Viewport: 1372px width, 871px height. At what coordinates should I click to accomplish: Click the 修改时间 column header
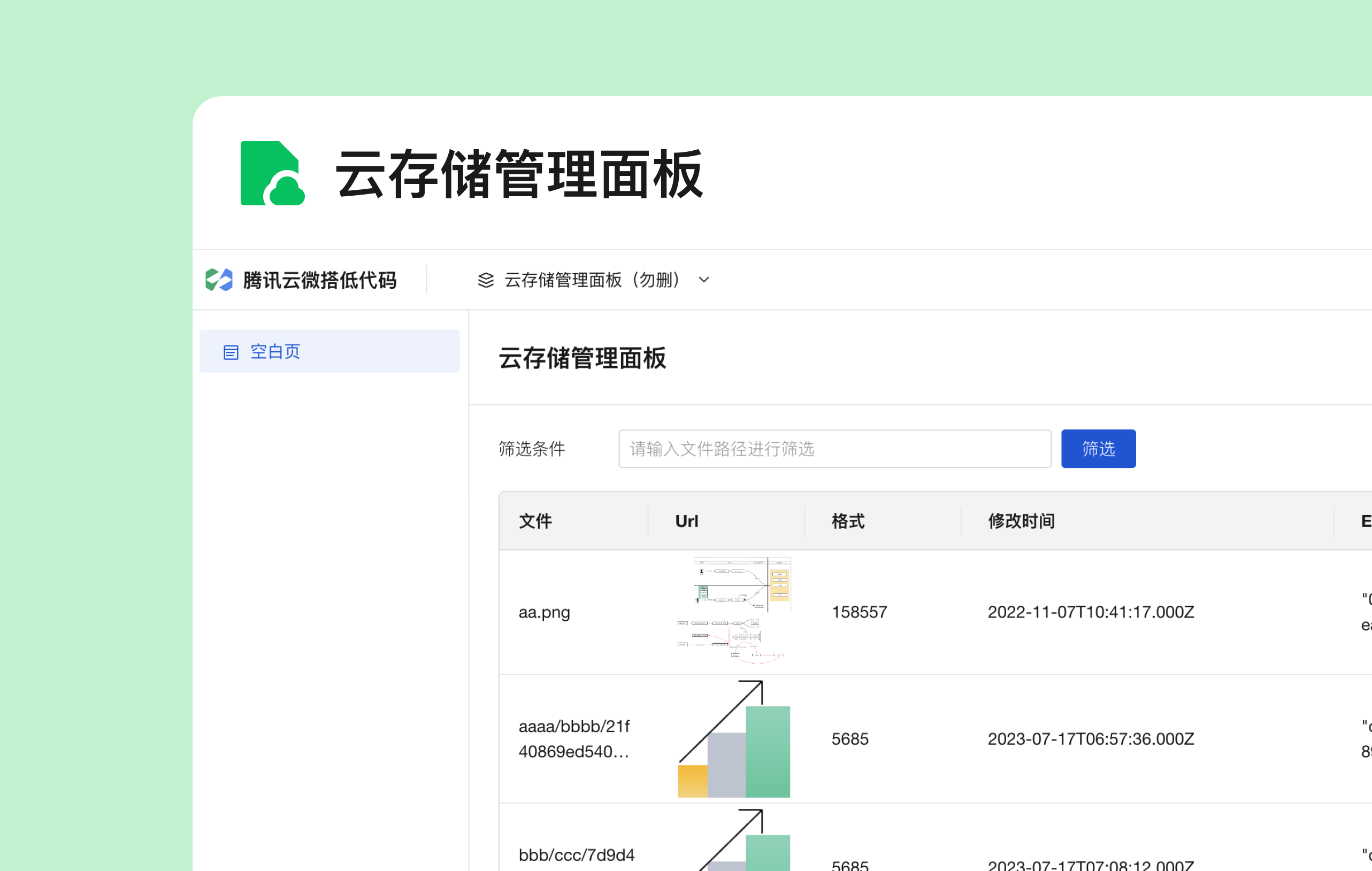1021,521
